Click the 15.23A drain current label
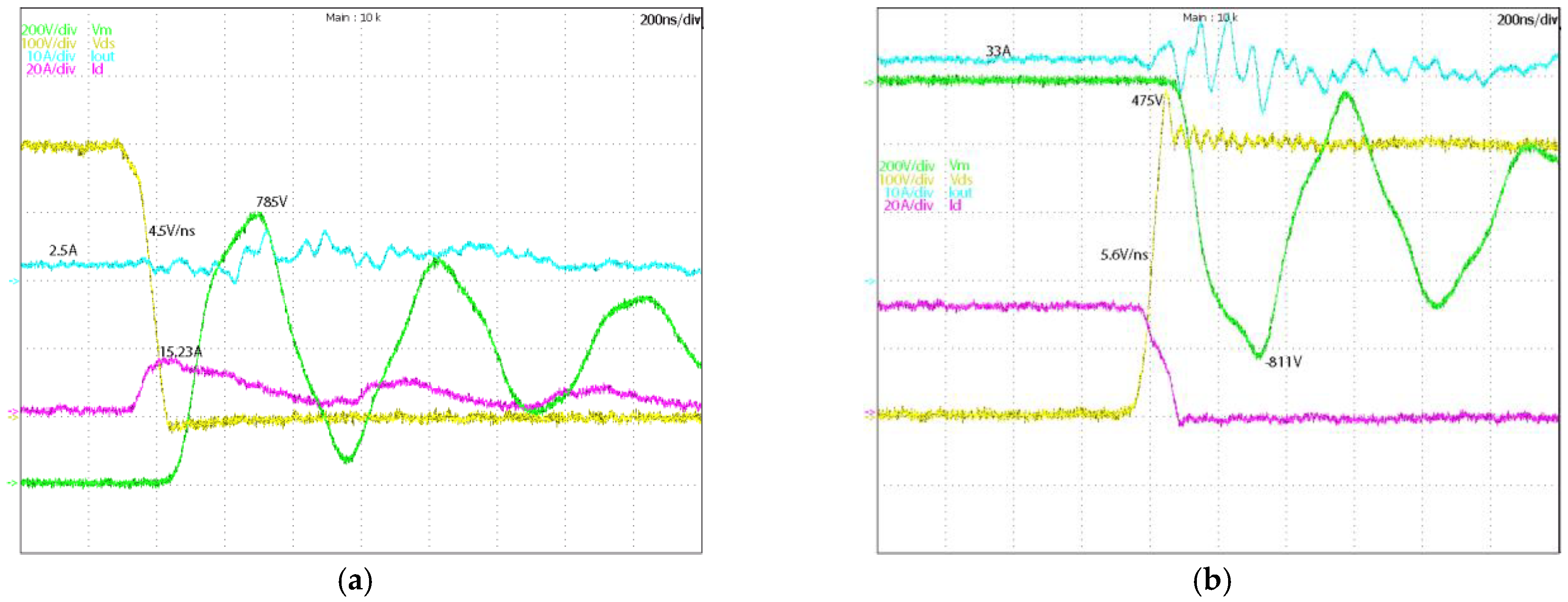The image size is (1568, 602). tap(181, 352)
